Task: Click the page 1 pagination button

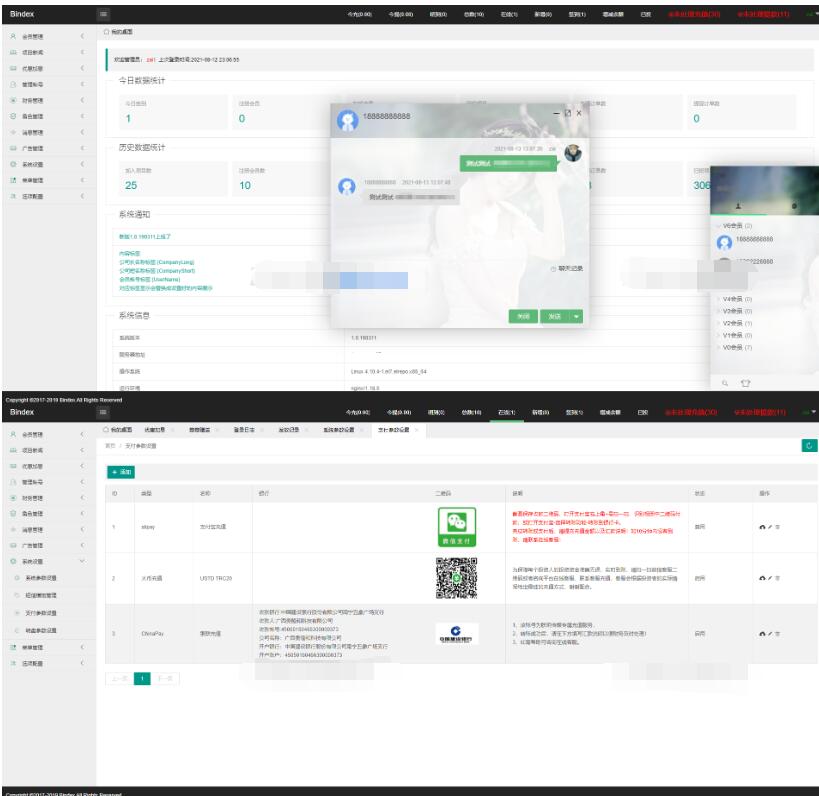Action: (142, 679)
